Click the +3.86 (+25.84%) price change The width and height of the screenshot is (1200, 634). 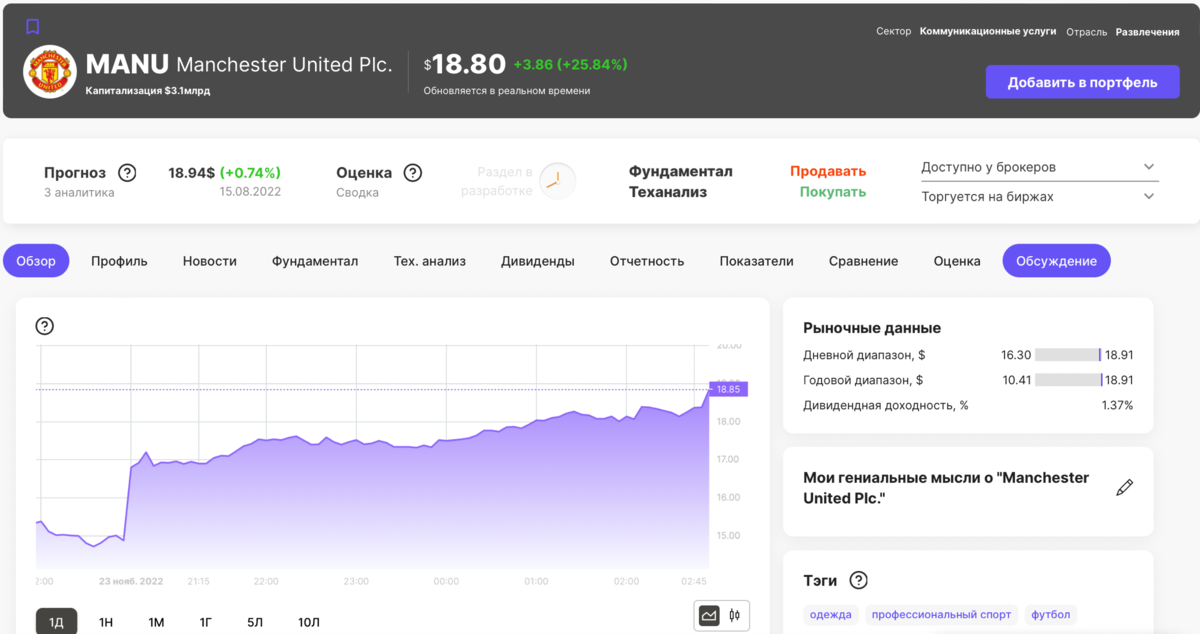(x=570, y=64)
